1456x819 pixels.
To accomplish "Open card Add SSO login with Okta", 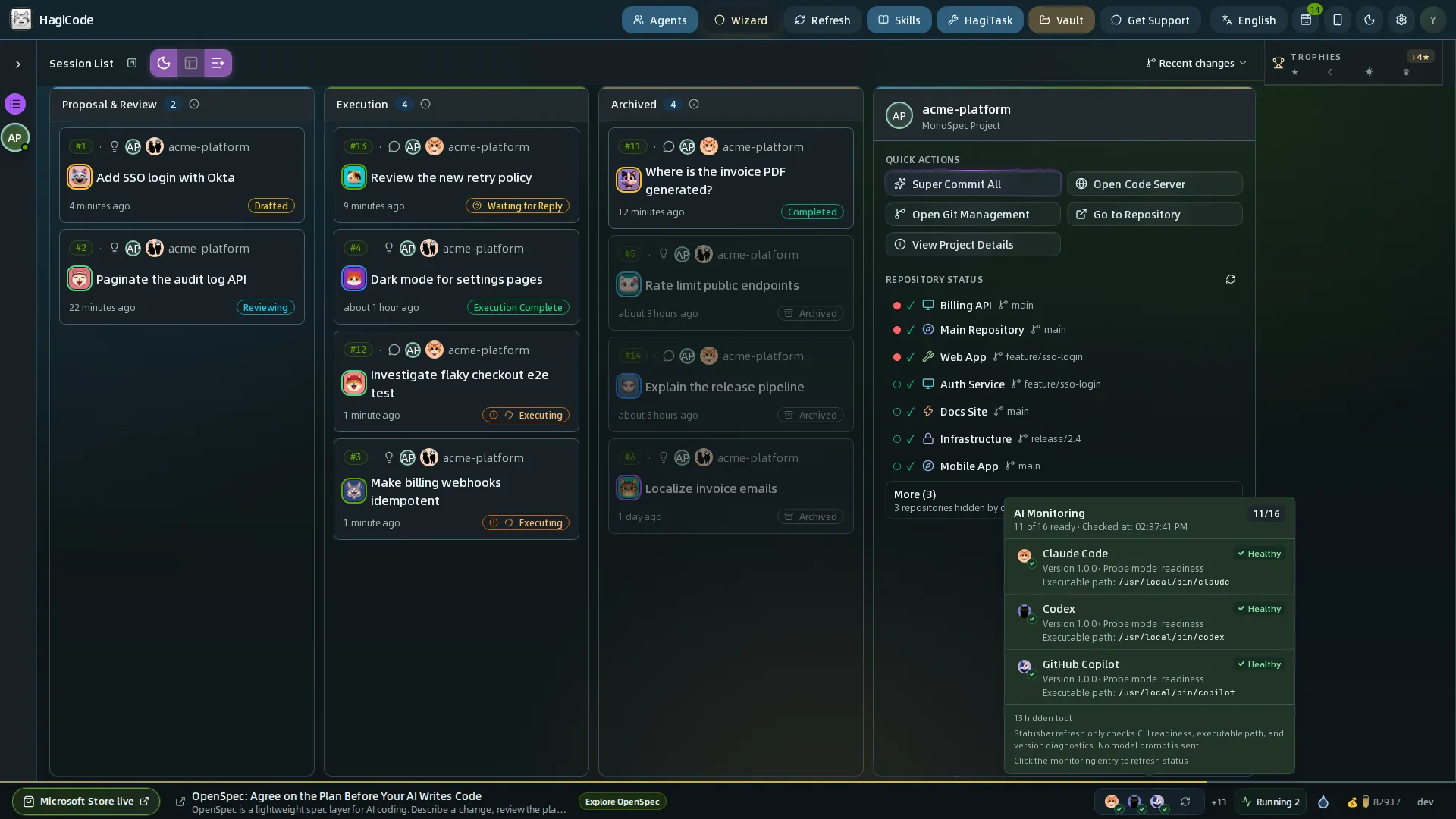I will point(182,175).
